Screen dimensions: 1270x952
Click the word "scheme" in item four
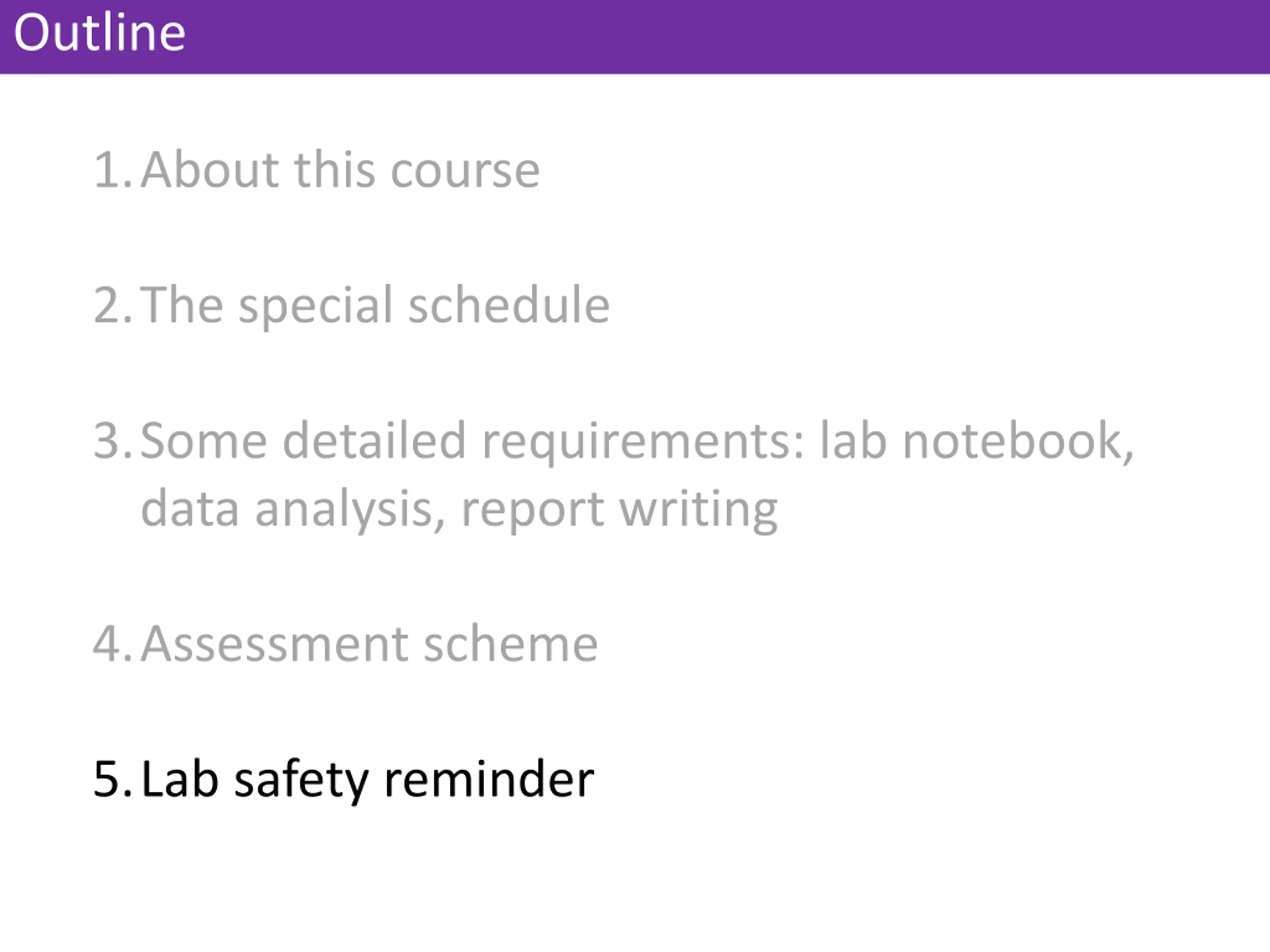pos(511,644)
